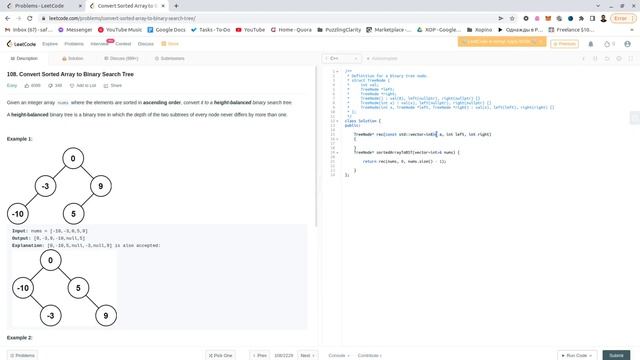Go to previous problem with Prev
The width and height of the screenshot is (640, 360).
(260, 356)
